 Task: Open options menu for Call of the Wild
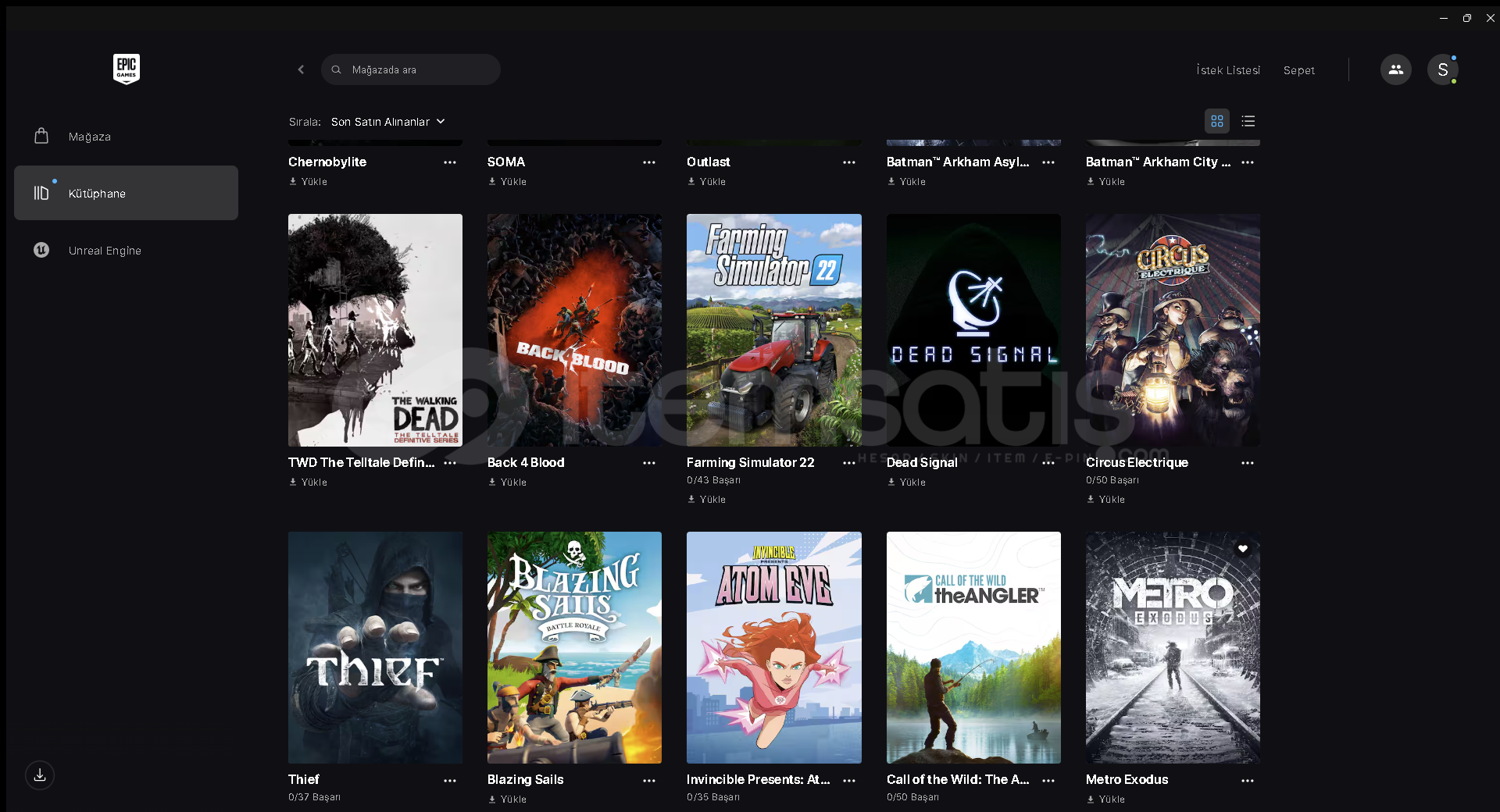pyautogui.click(x=1048, y=781)
